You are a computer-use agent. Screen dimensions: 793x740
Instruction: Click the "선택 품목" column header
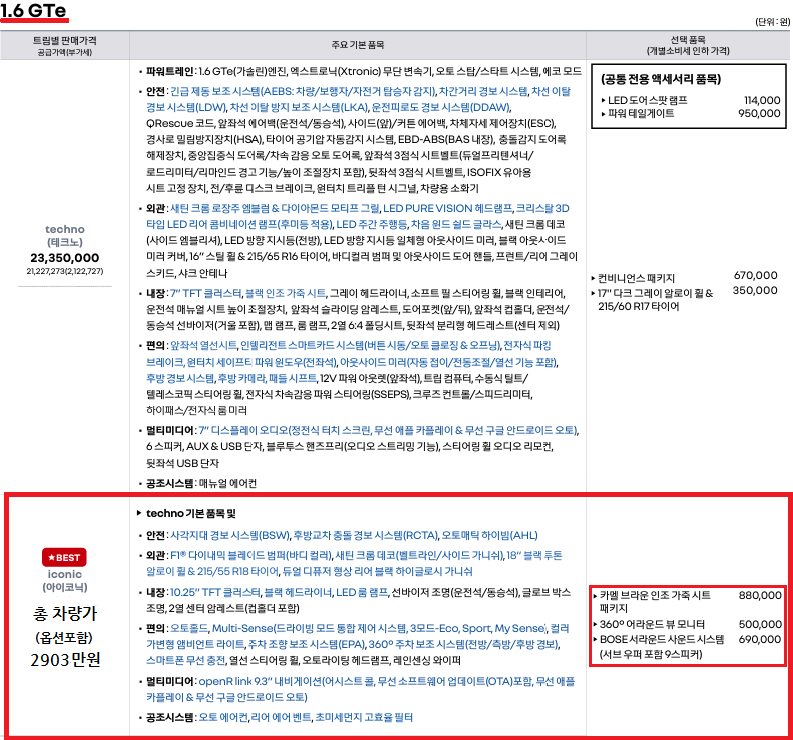coord(688,40)
